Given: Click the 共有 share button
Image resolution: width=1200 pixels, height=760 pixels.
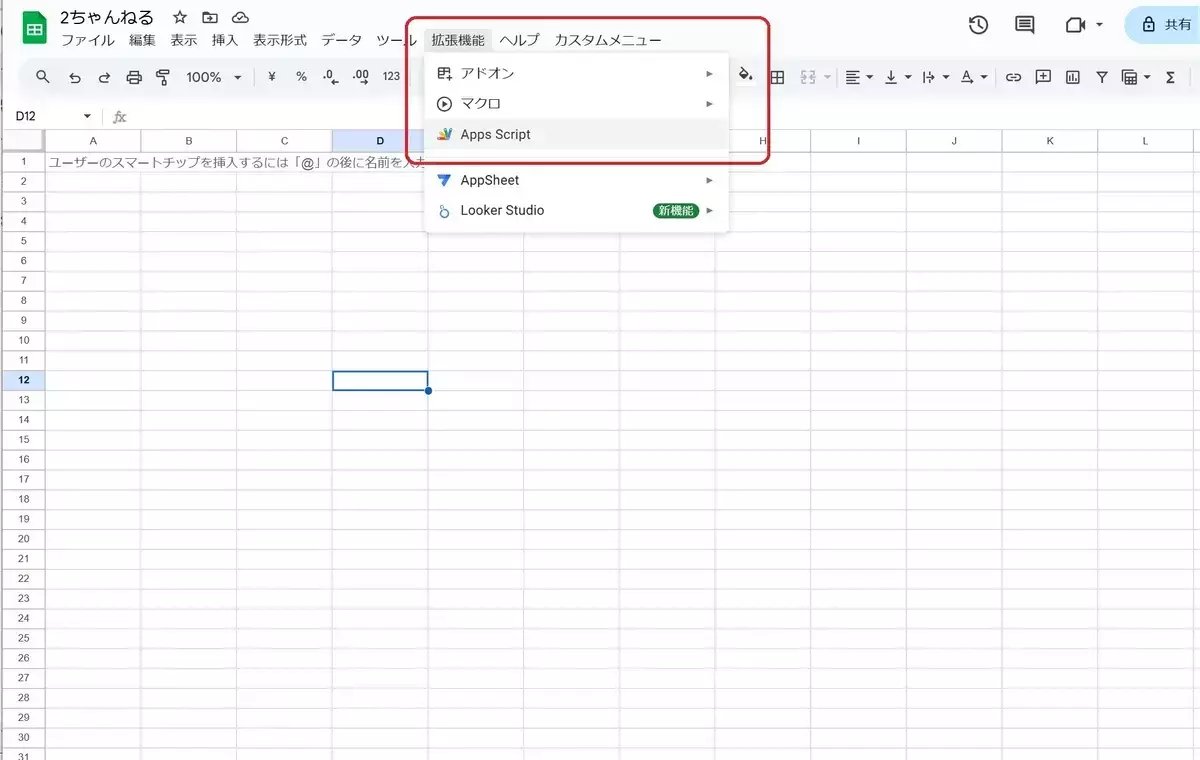Looking at the screenshot, I should pyautogui.click(x=1164, y=25).
